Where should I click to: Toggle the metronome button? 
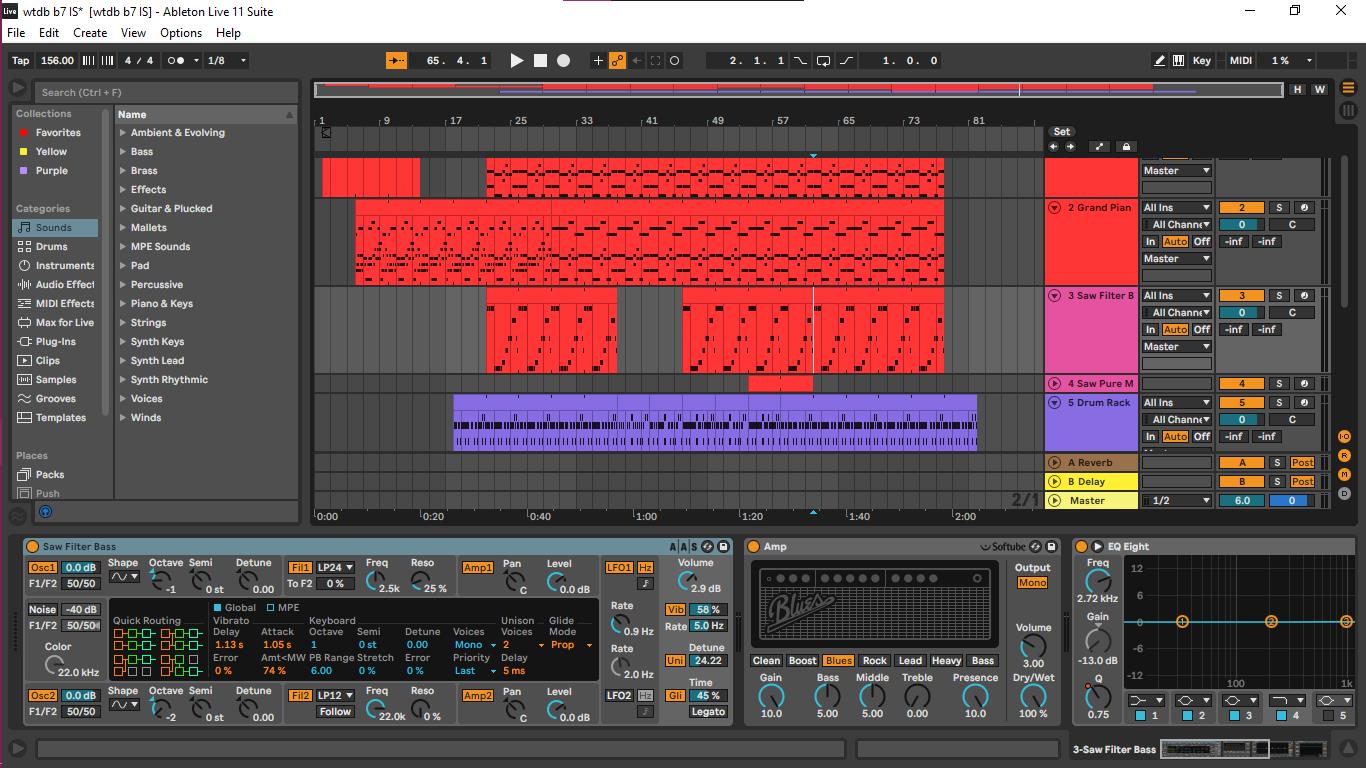tap(176, 61)
